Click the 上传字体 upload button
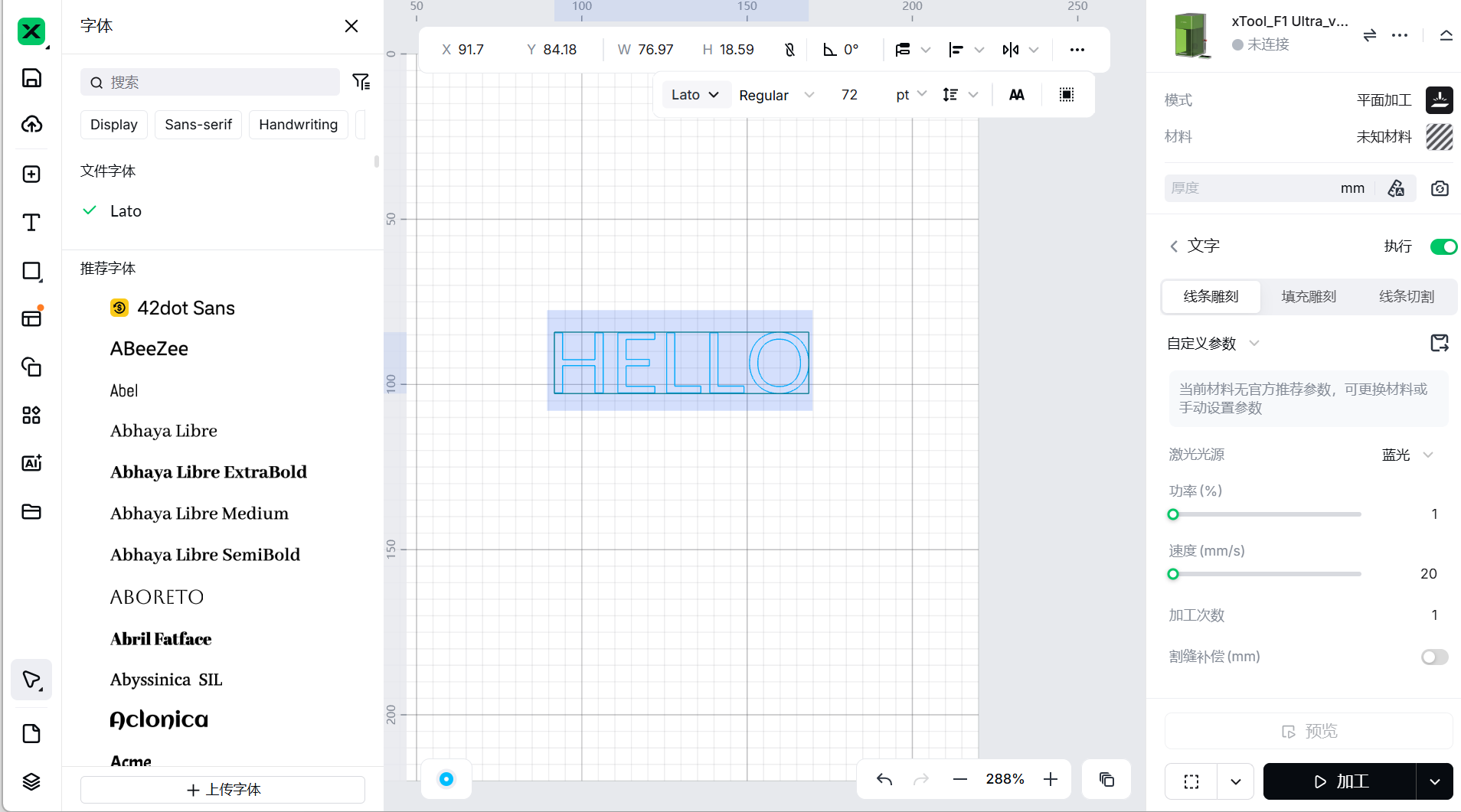Screen dimensions: 1461x812 tap(223, 789)
